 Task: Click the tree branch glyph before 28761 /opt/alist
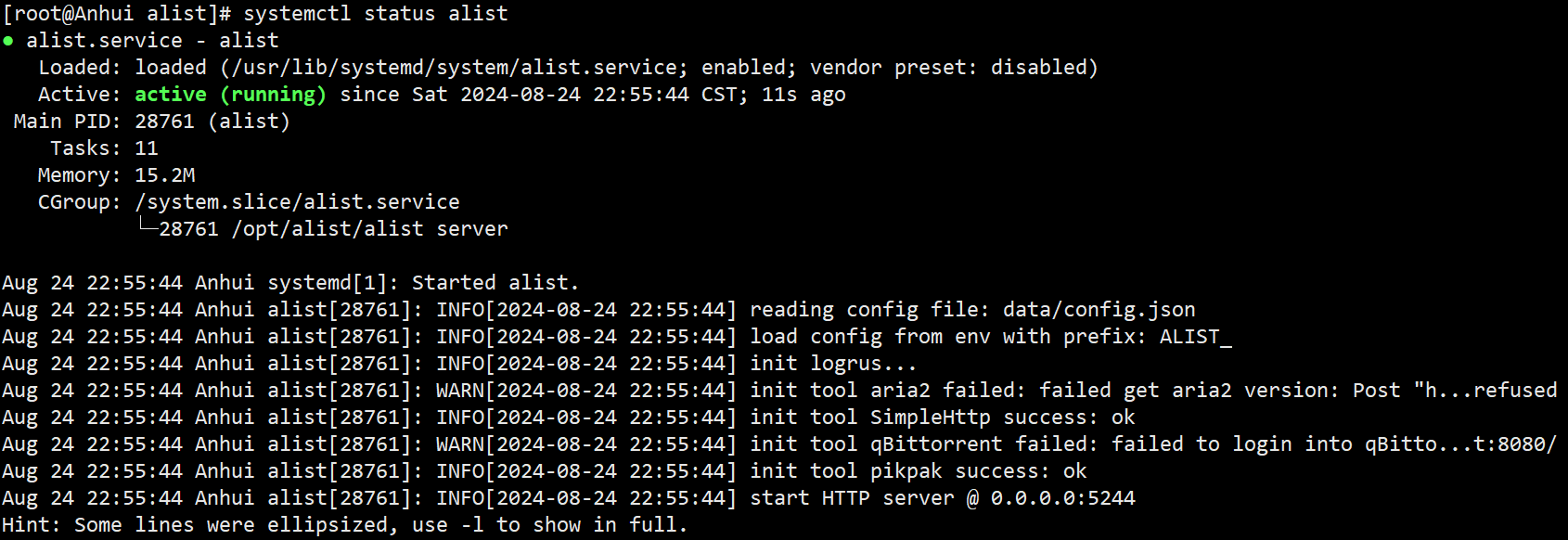(147, 226)
